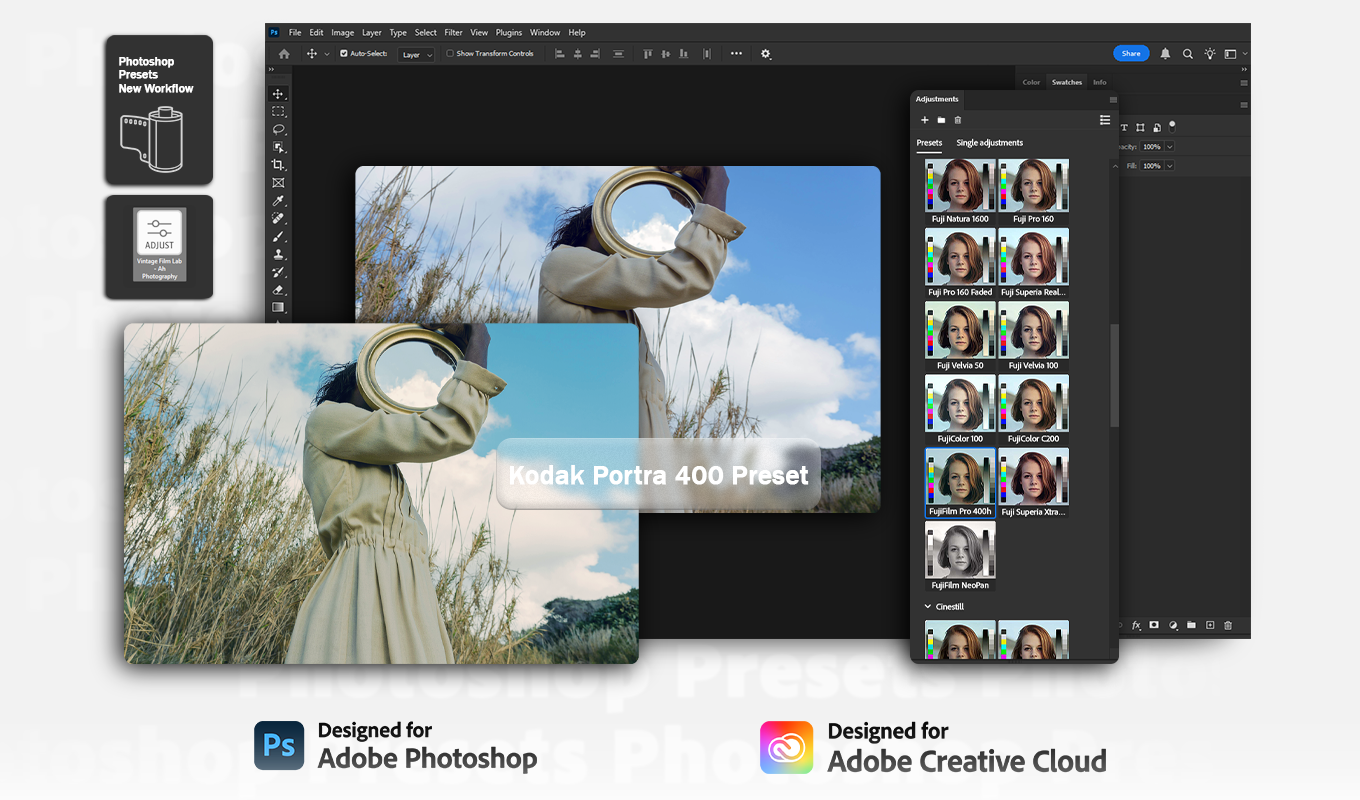The width and height of the screenshot is (1360, 800).
Task: Activate the Eraser tool
Action: click(x=279, y=290)
